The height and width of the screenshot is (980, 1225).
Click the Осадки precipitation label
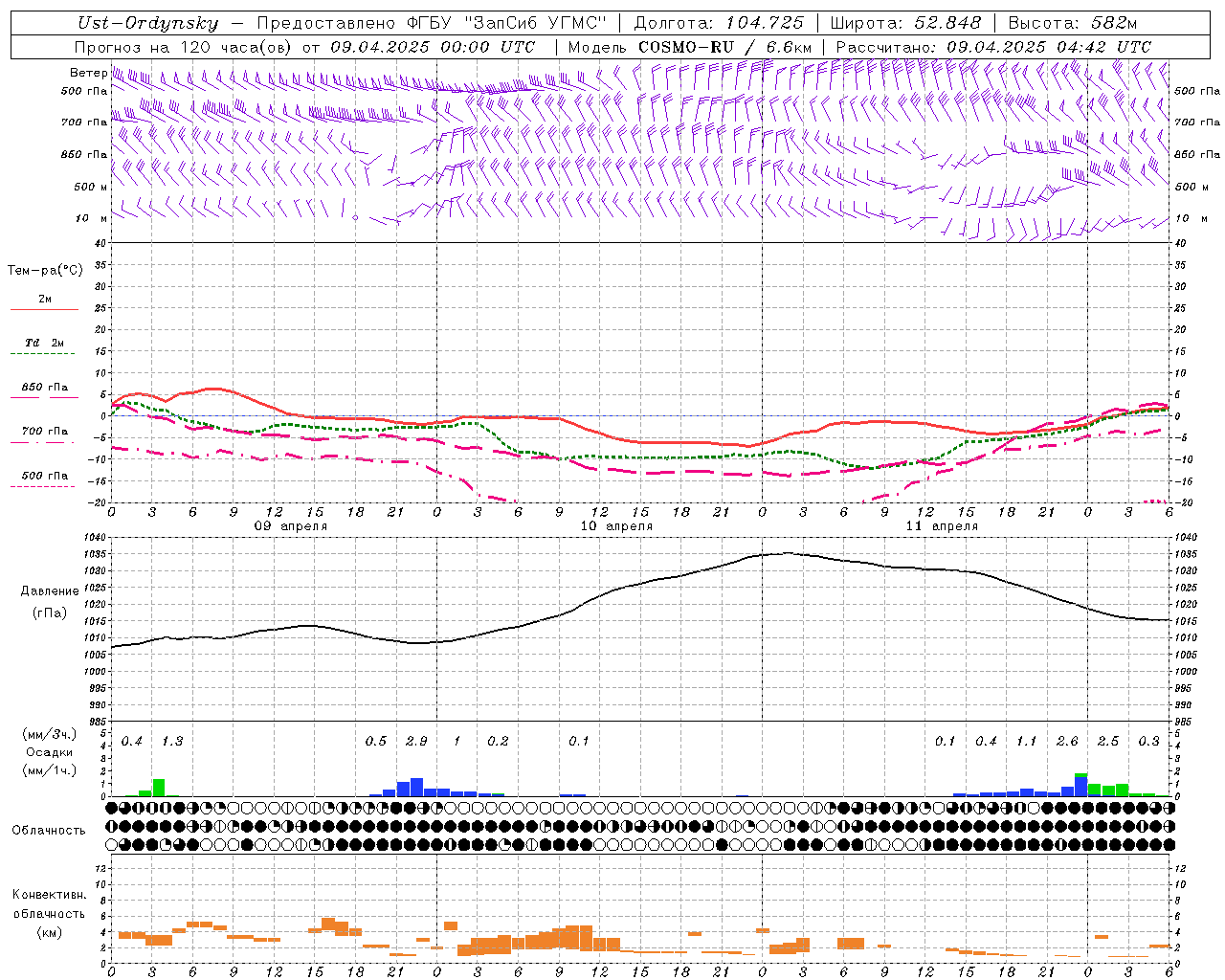tap(50, 752)
